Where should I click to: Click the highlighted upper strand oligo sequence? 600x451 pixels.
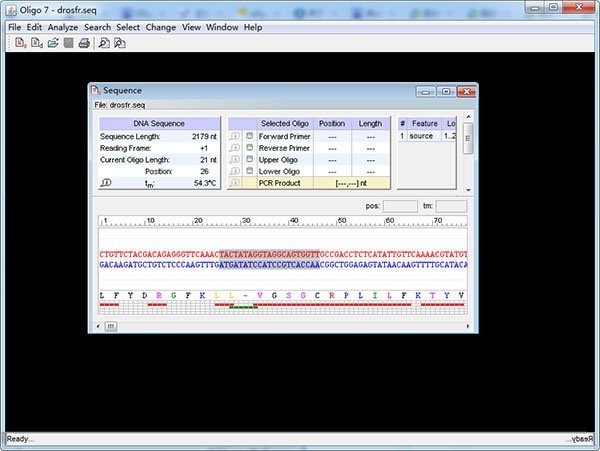point(269,254)
